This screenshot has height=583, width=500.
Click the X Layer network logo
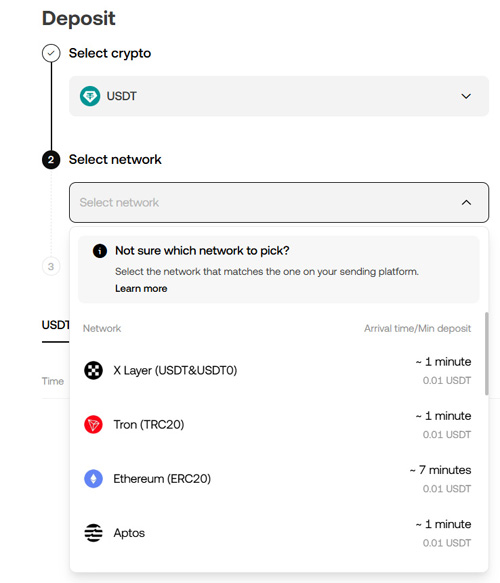[93, 370]
